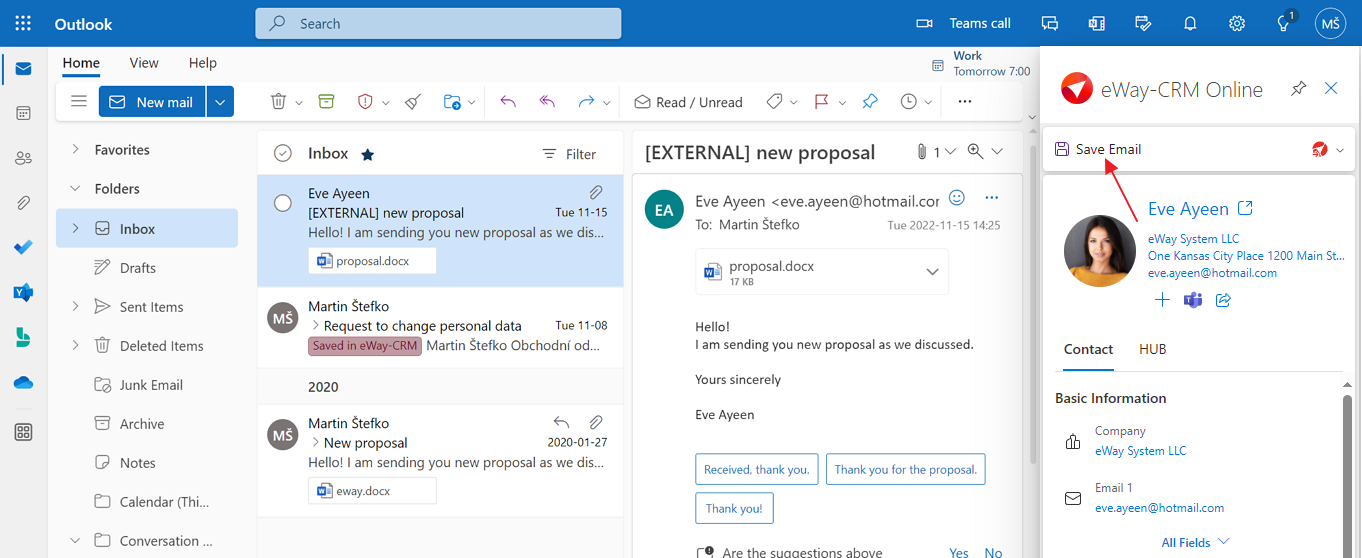Open more toolbar options ellipsis

pos(964,101)
